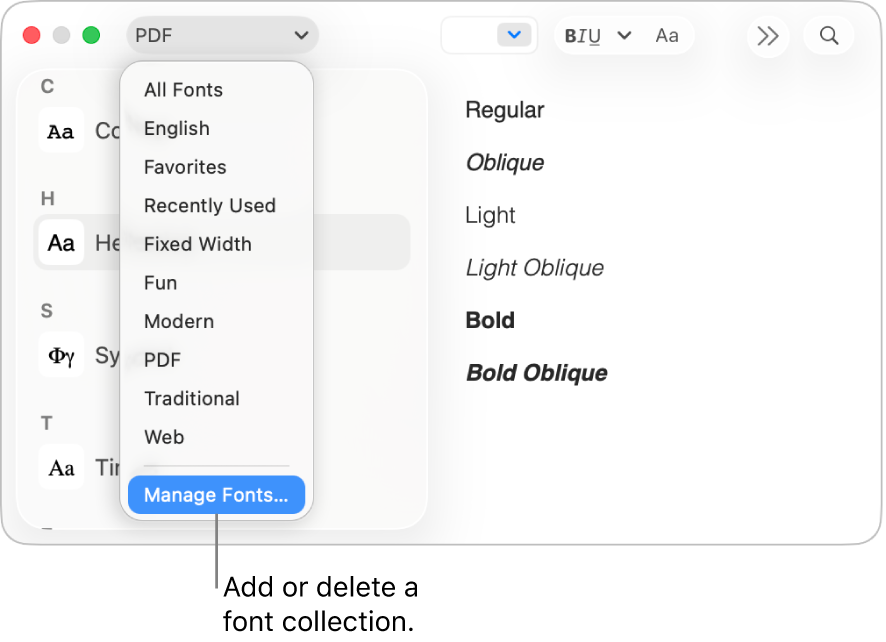Open the search icon in the toolbar

[829, 35]
